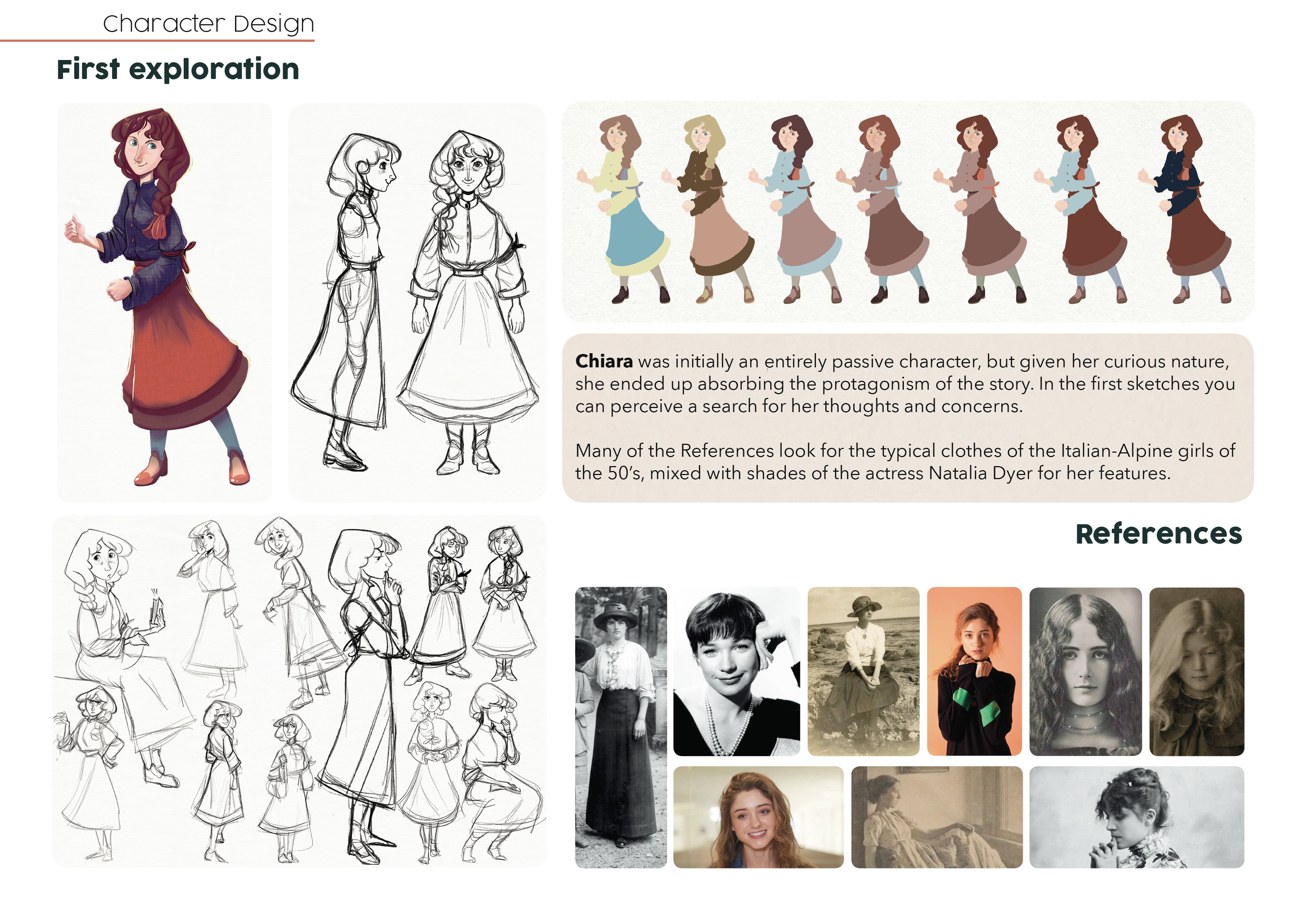Viewport: 1307px width, 924px height.
Task: Click the First exploration heading
Action: pos(178,69)
